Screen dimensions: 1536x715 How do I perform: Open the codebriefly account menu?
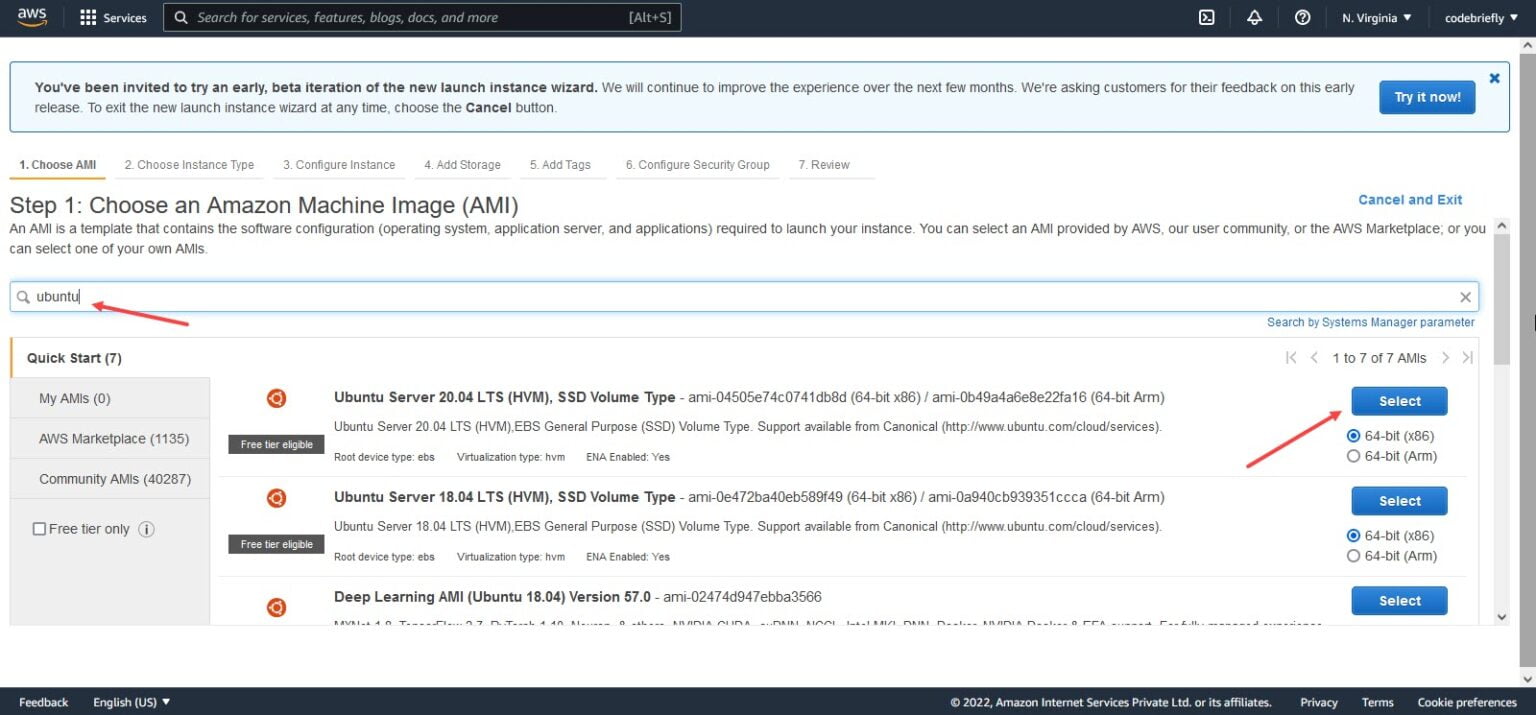pos(1480,17)
